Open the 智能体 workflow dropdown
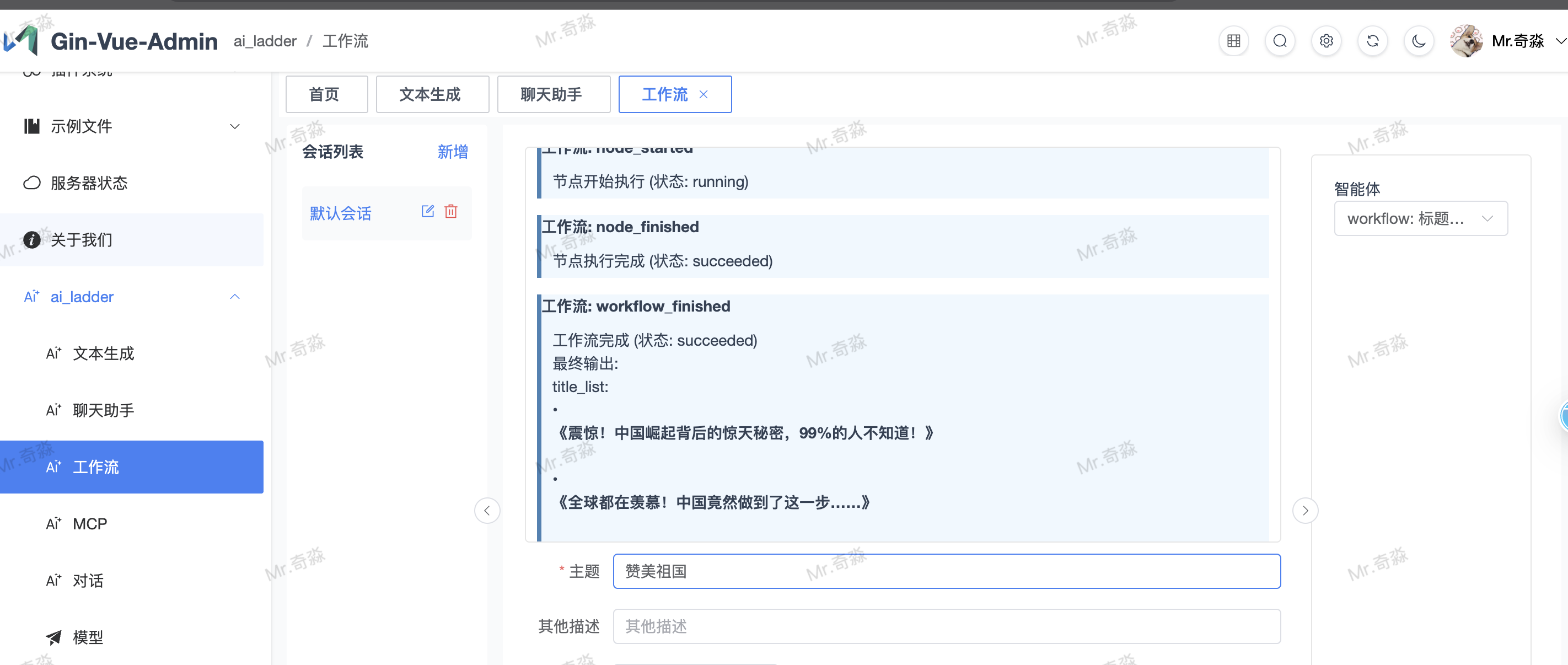The image size is (1568, 665). pos(1420,218)
